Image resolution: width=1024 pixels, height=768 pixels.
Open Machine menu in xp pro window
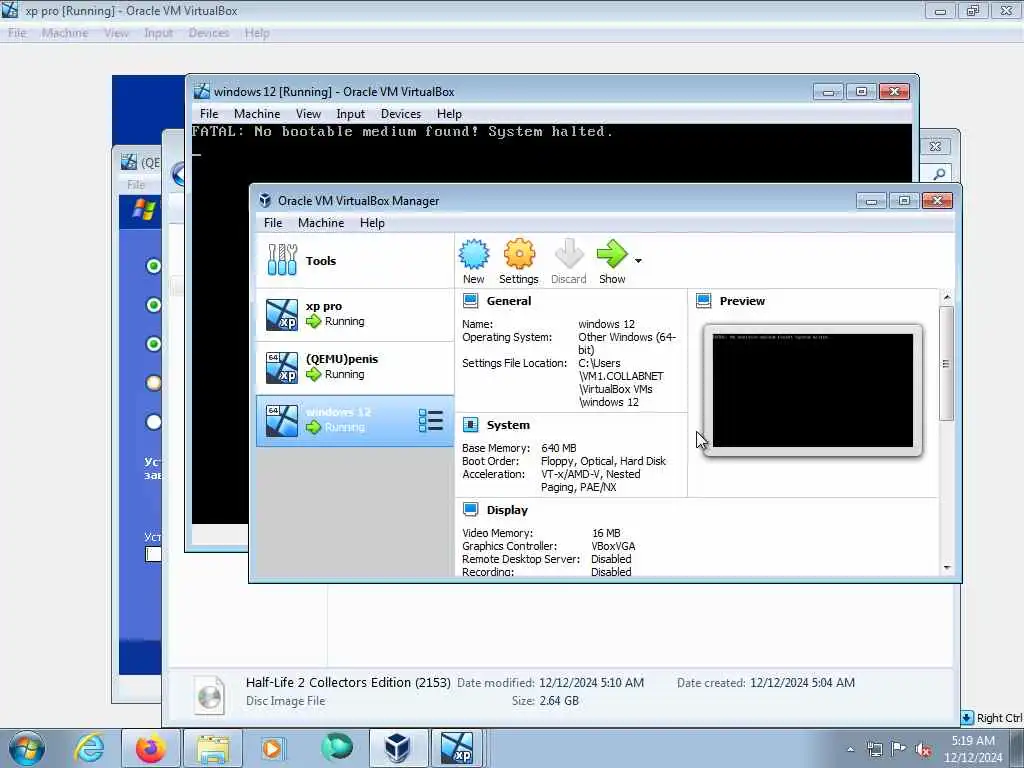[65, 33]
